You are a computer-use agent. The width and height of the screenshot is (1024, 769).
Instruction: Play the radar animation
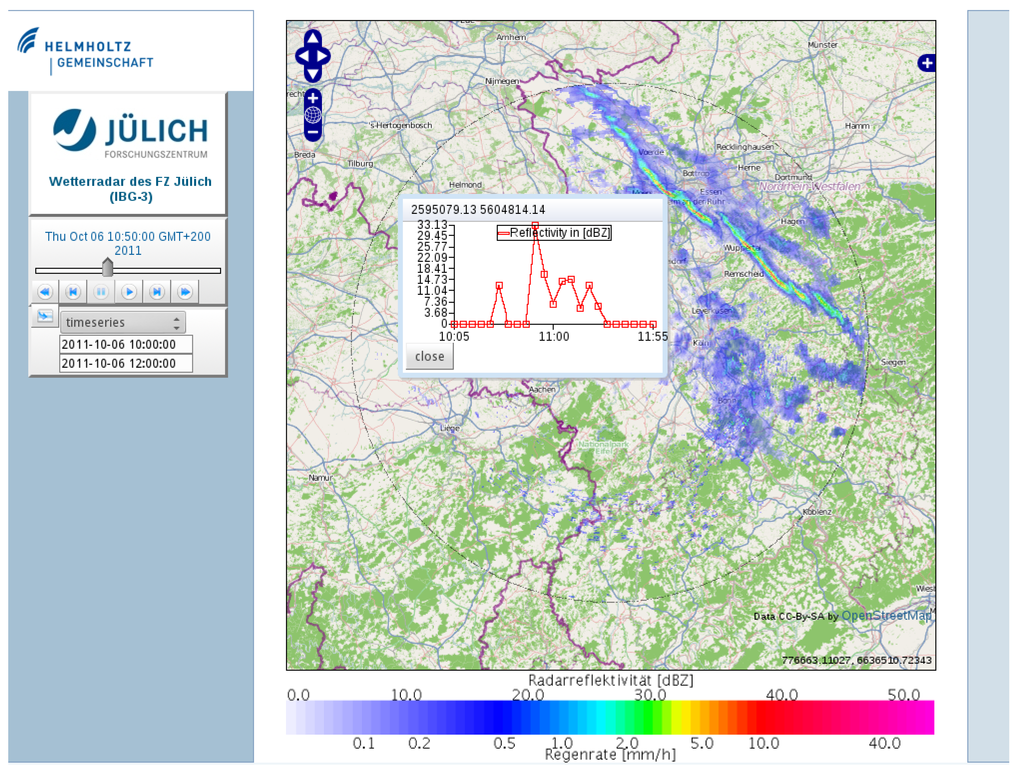tap(129, 292)
